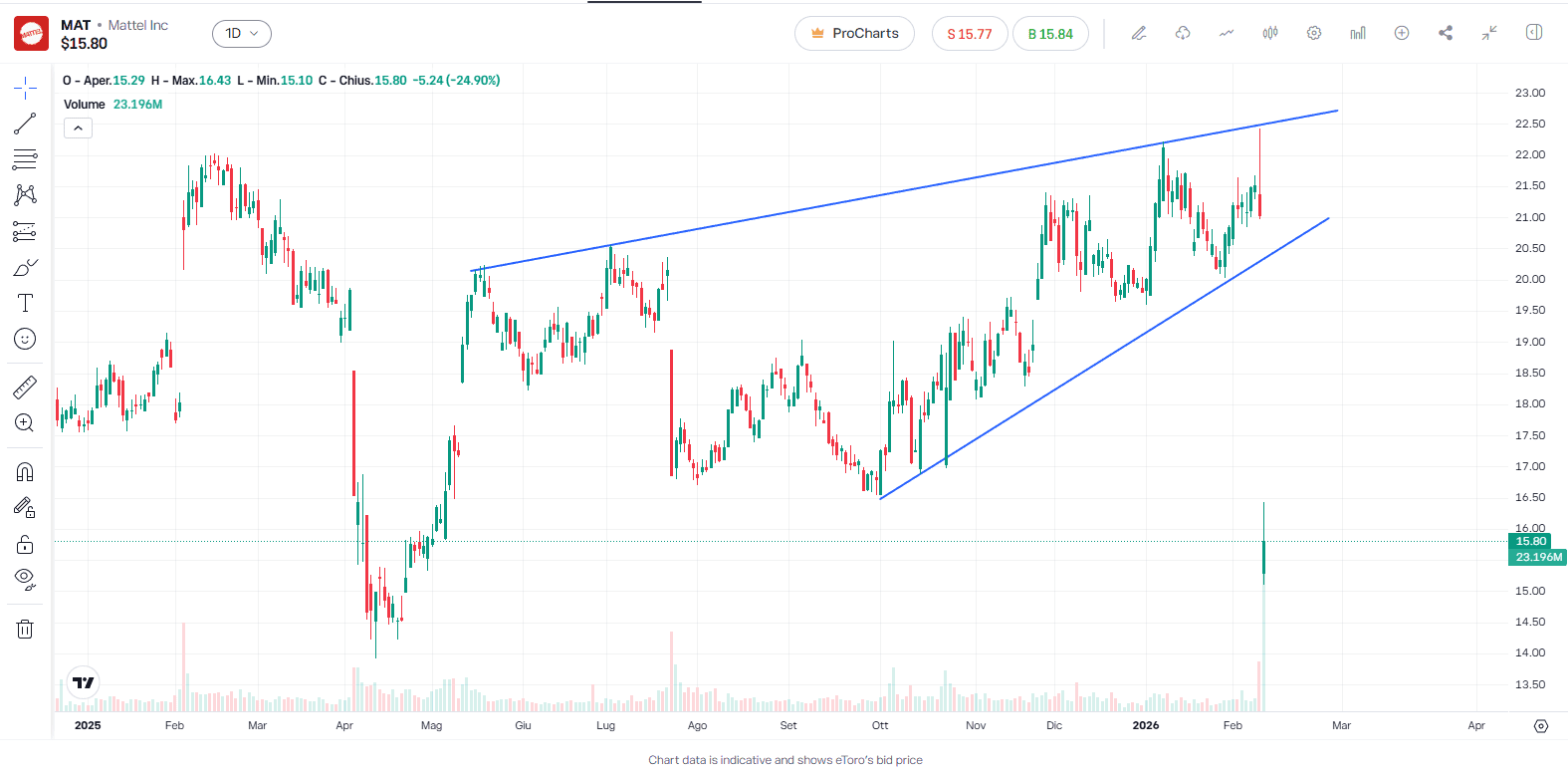Open the emoji and icons tool

click(25, 339)
